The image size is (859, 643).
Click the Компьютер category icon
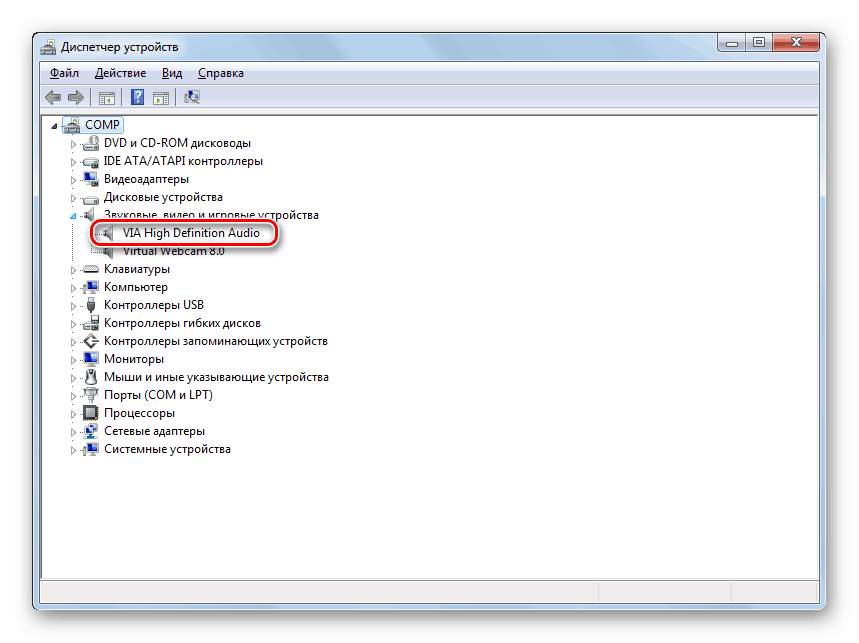91,287
